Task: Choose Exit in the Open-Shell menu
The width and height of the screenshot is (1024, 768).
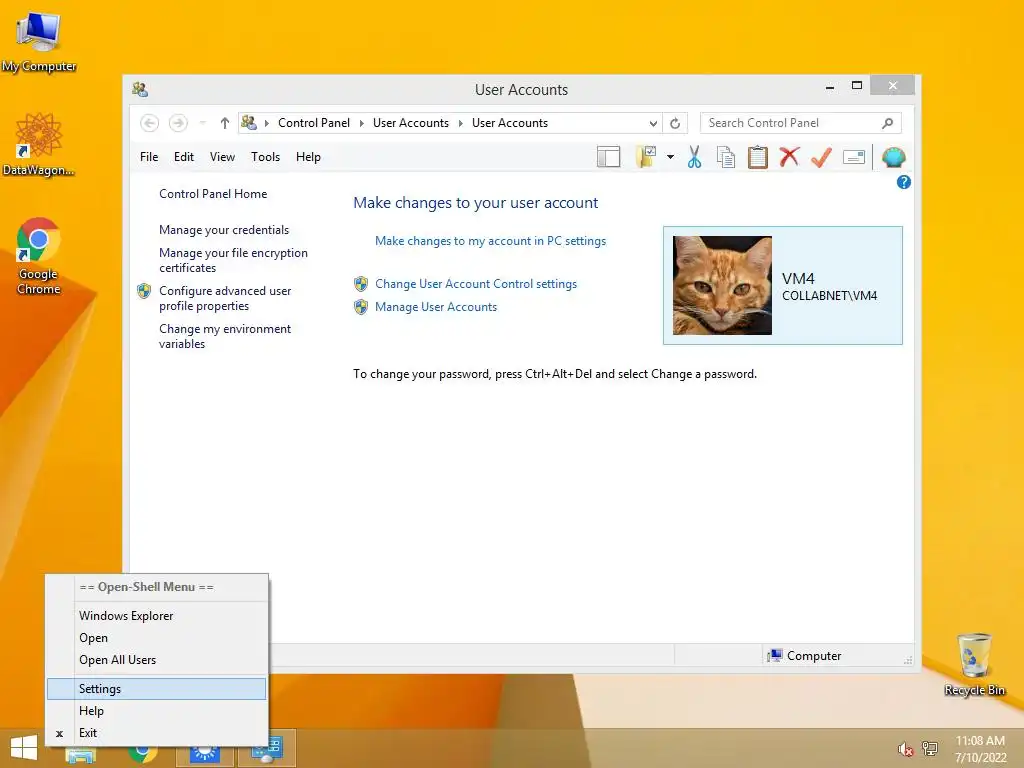Action: click(x=157, y=733)
